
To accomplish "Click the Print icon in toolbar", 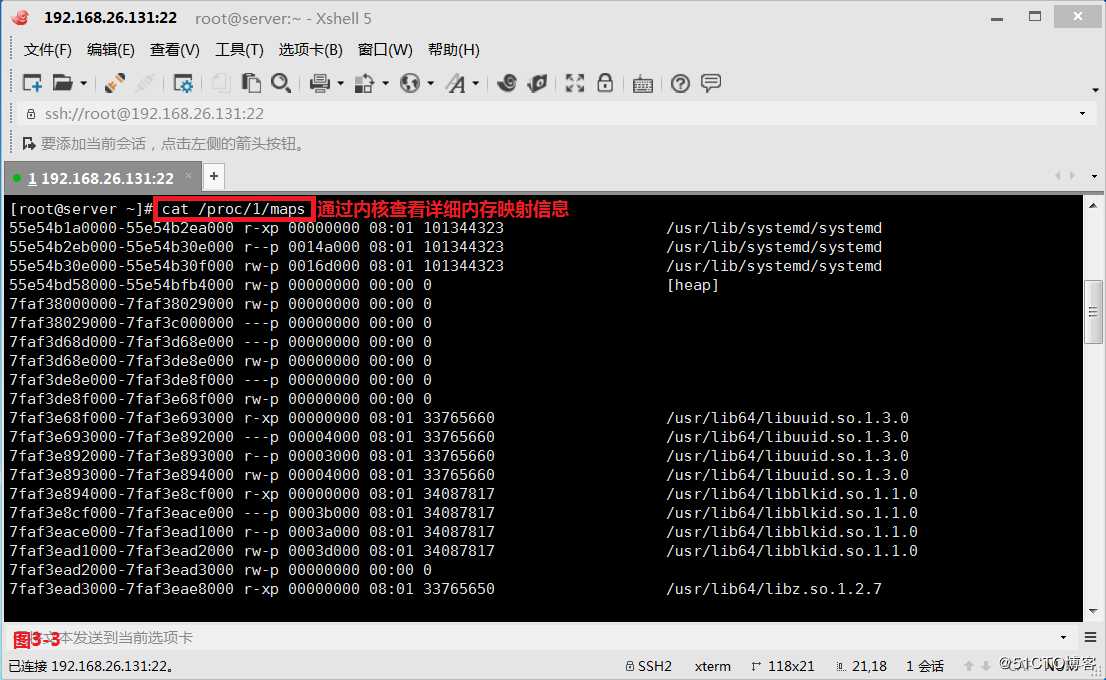I will click(x=320, y=83).
